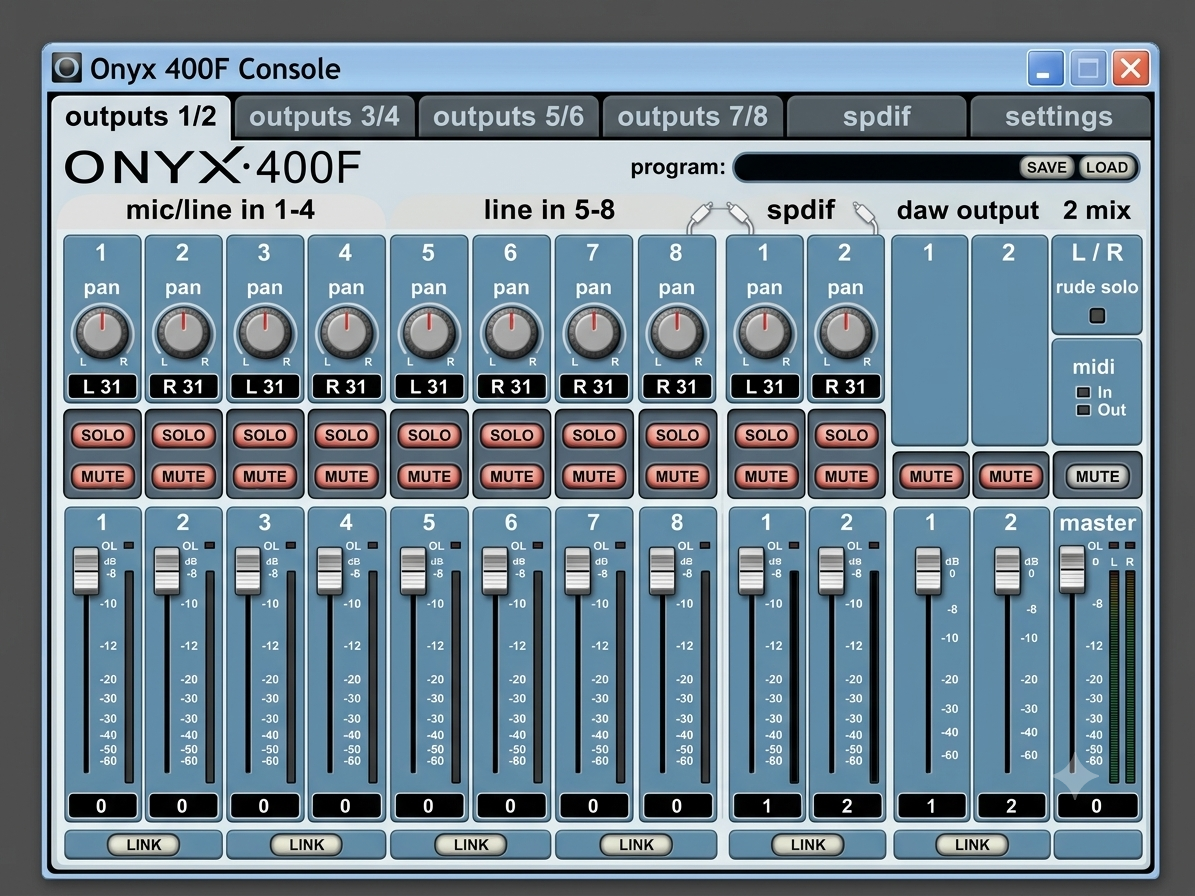Viewport: 1195px width, 896px height.
Task: Click channel 1 pan value L 31
Action: click(x=102, y=386)
